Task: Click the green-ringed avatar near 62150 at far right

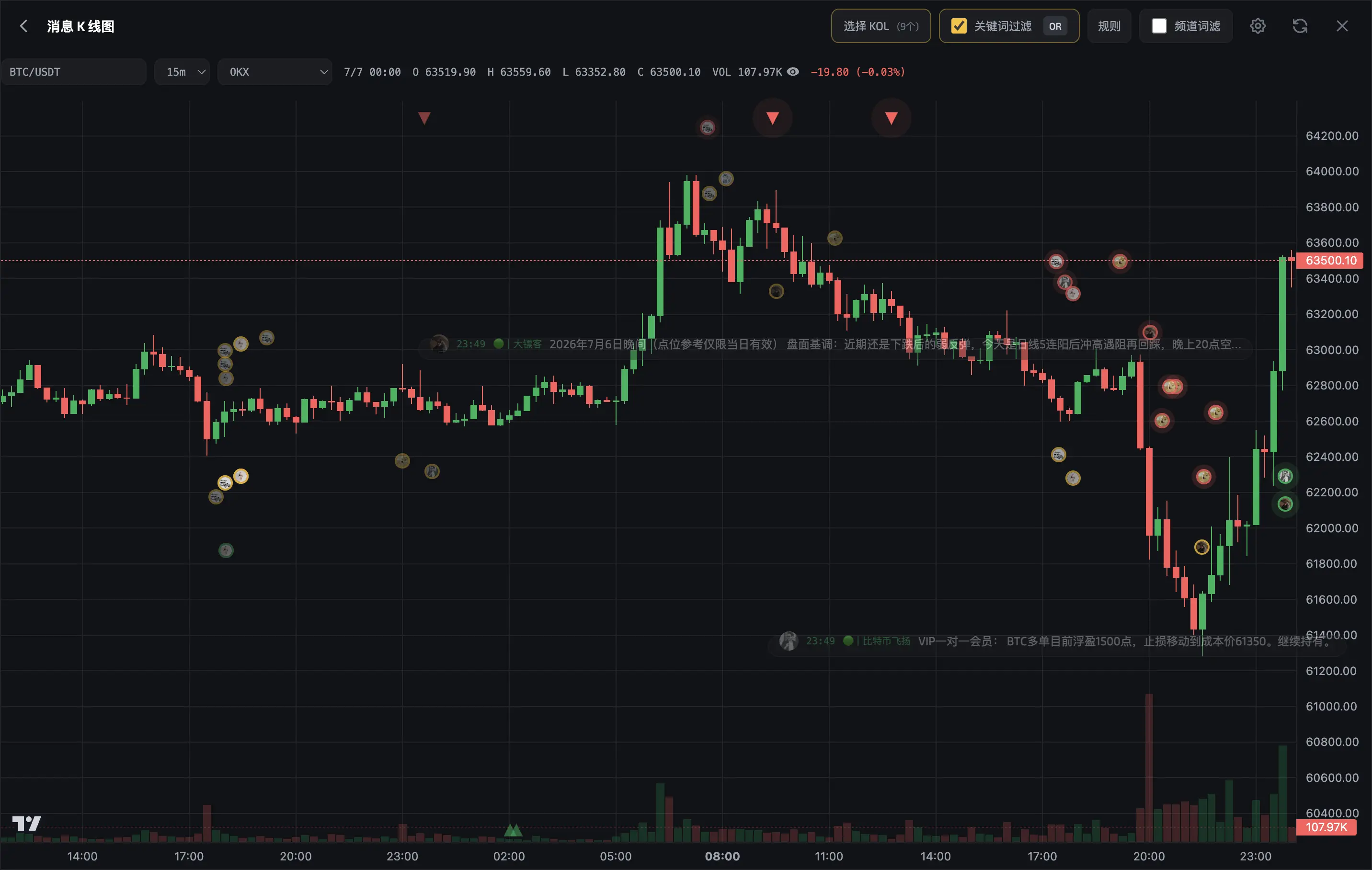Action: (1285, 504)
